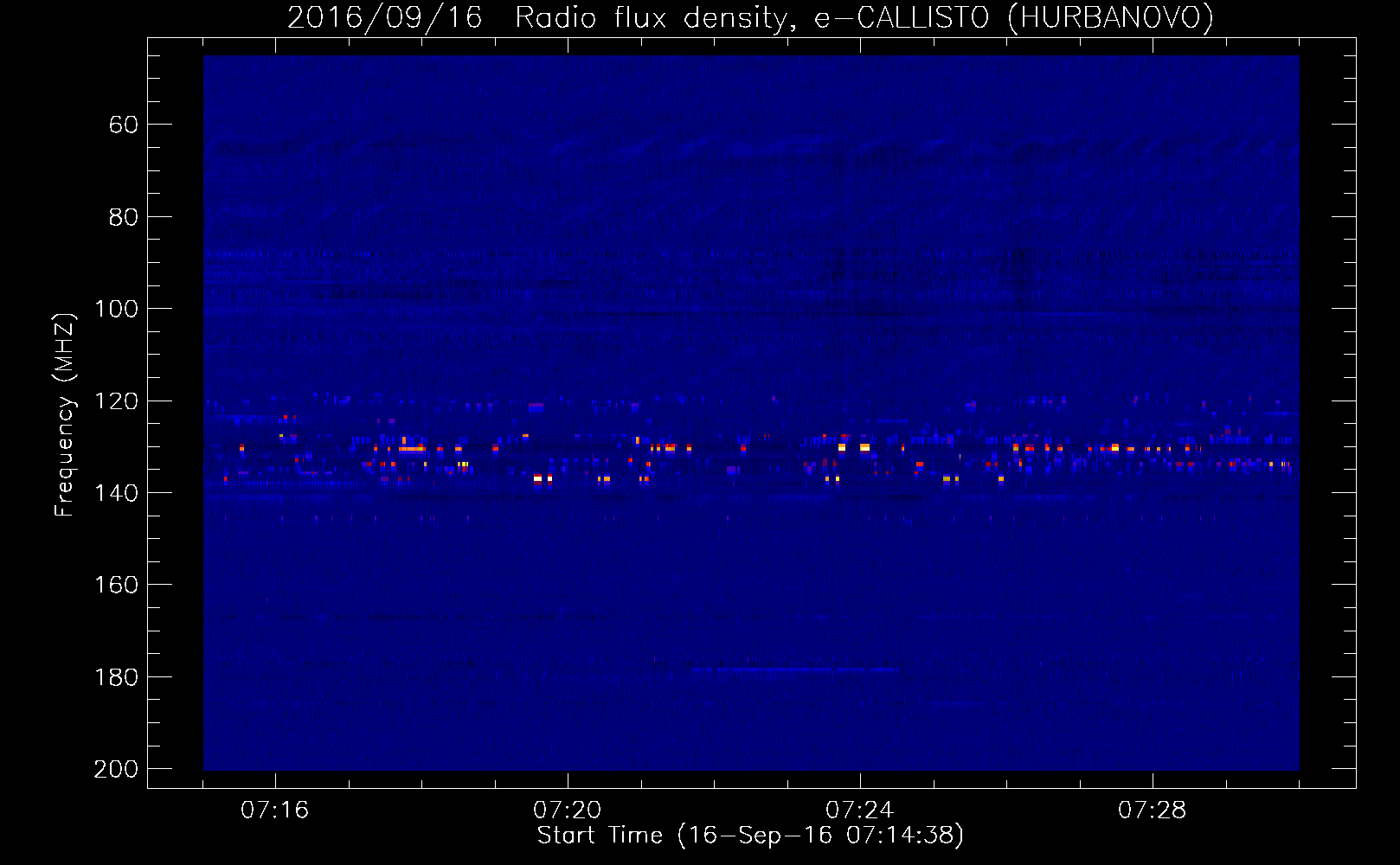Viewport: 1400px width, 865px height.
Task: Click the 07:28 time tick label
Action: click(1153, 811)
